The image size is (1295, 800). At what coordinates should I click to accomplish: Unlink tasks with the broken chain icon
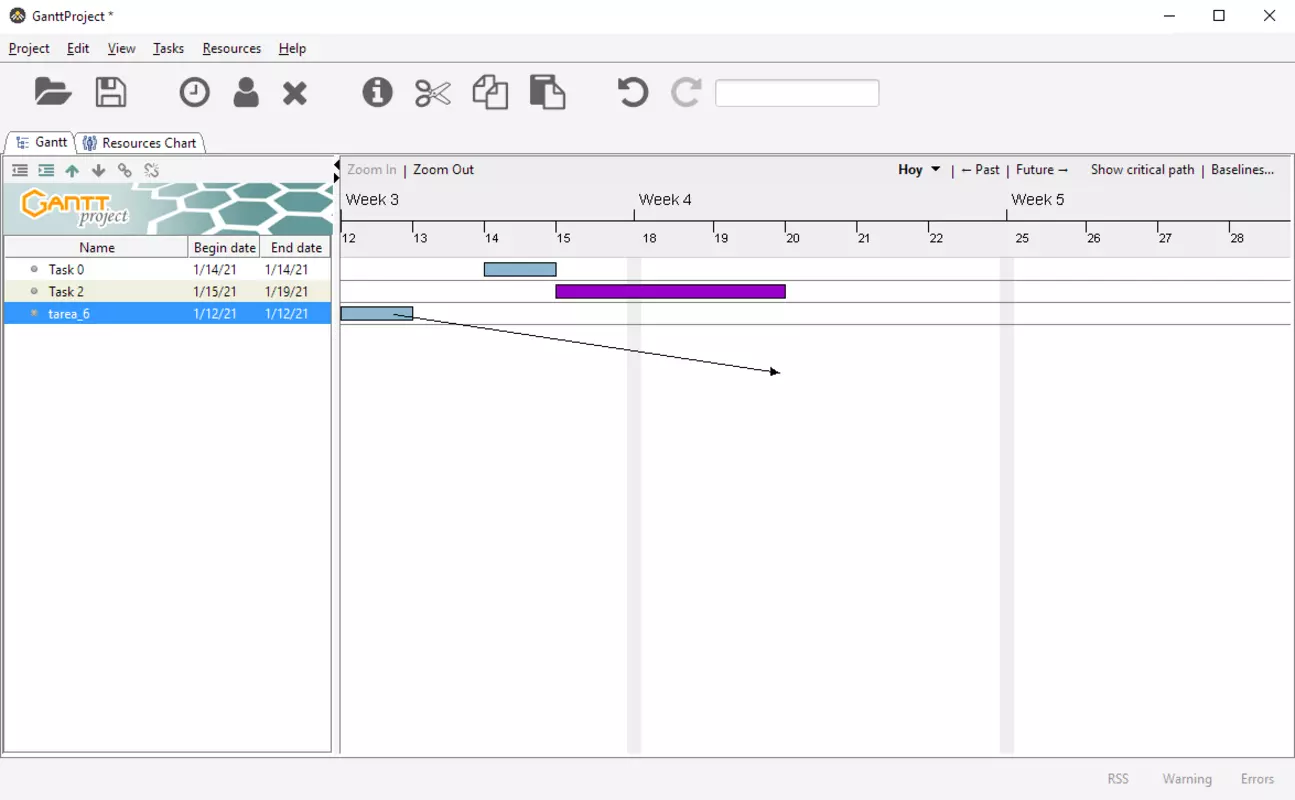pyautogui.click(x=152, y=171)
